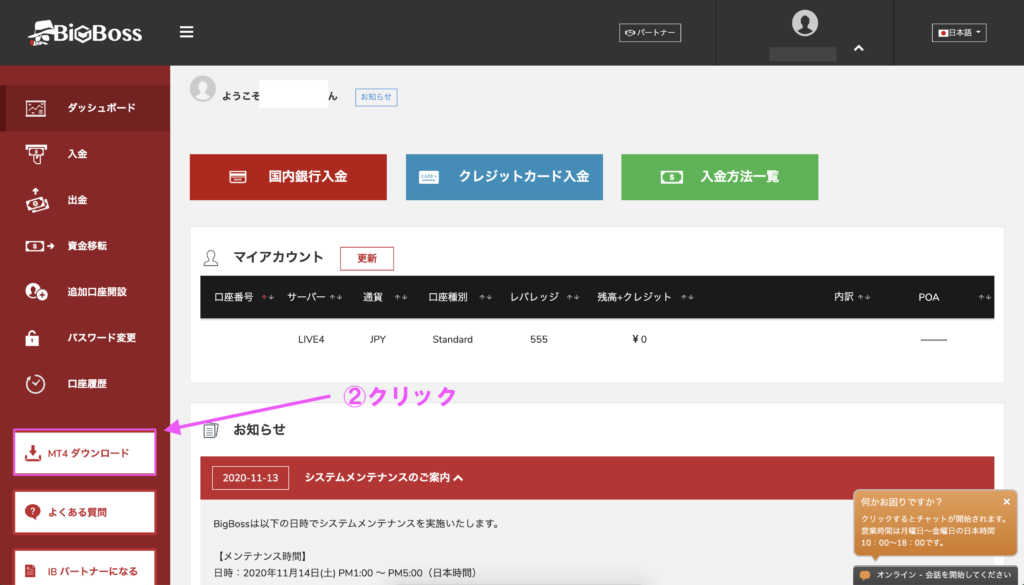Open the language dropdown showing 日本語
The width and height of the screenshot is (1024, 585).
click(x=959, y=33)
